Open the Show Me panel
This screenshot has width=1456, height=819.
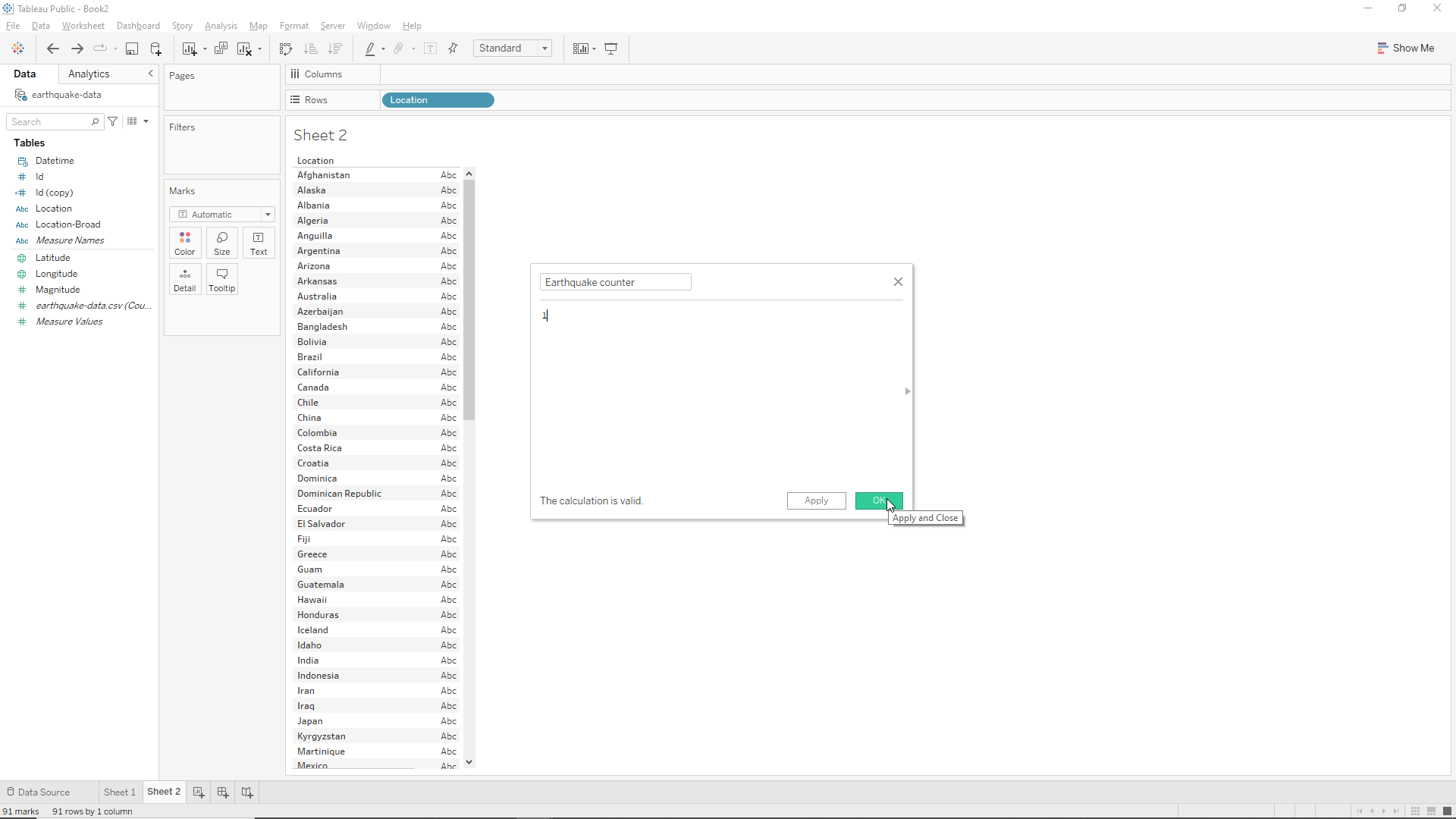pos(1406,48)
